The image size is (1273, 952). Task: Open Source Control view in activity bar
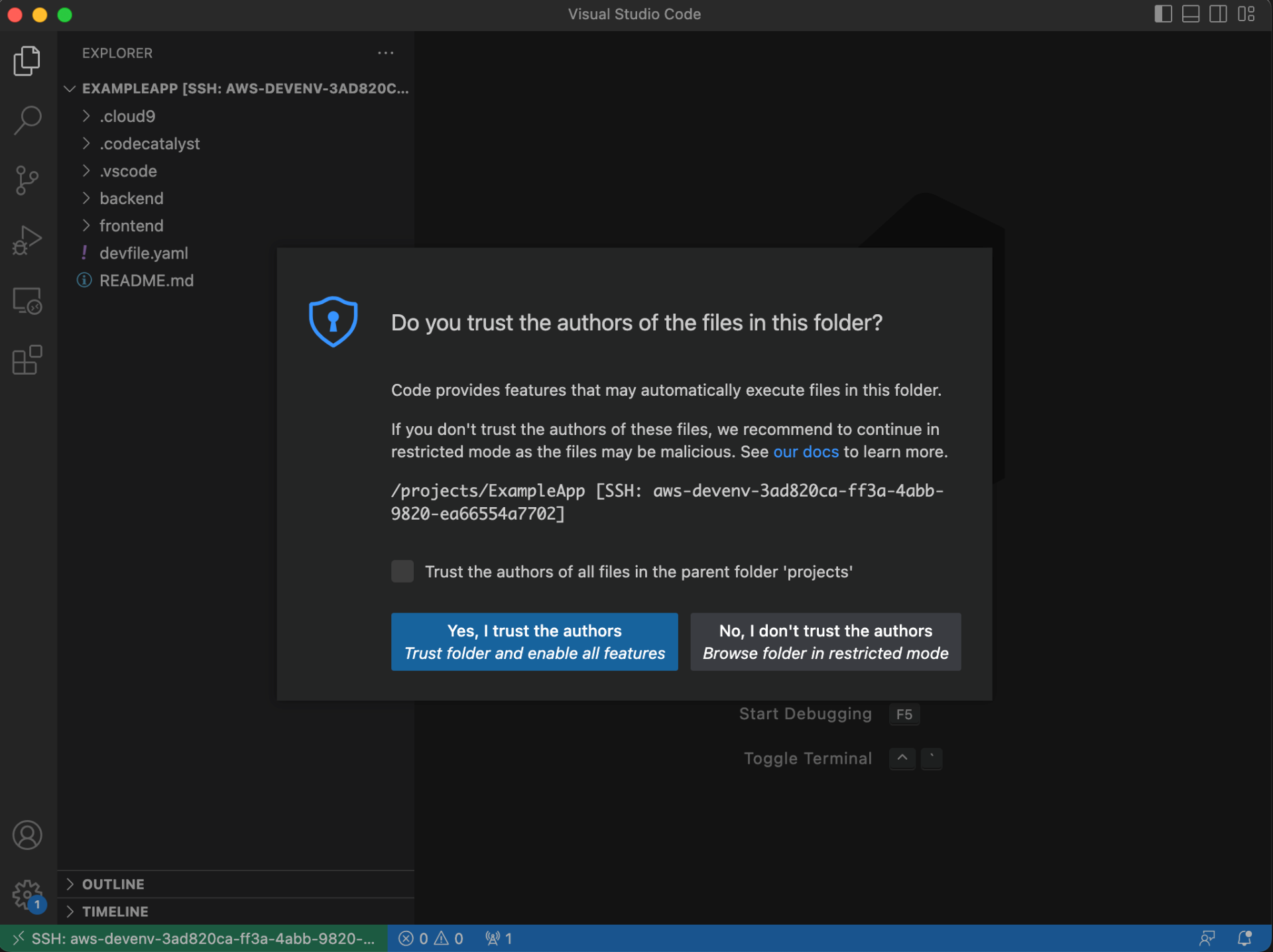tap(27, 180)
